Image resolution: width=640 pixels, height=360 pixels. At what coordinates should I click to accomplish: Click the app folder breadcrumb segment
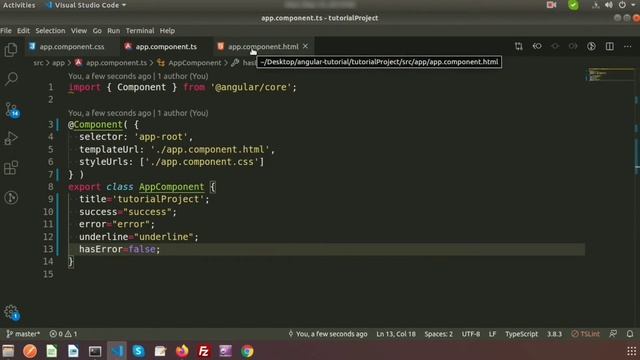point(58,63)
